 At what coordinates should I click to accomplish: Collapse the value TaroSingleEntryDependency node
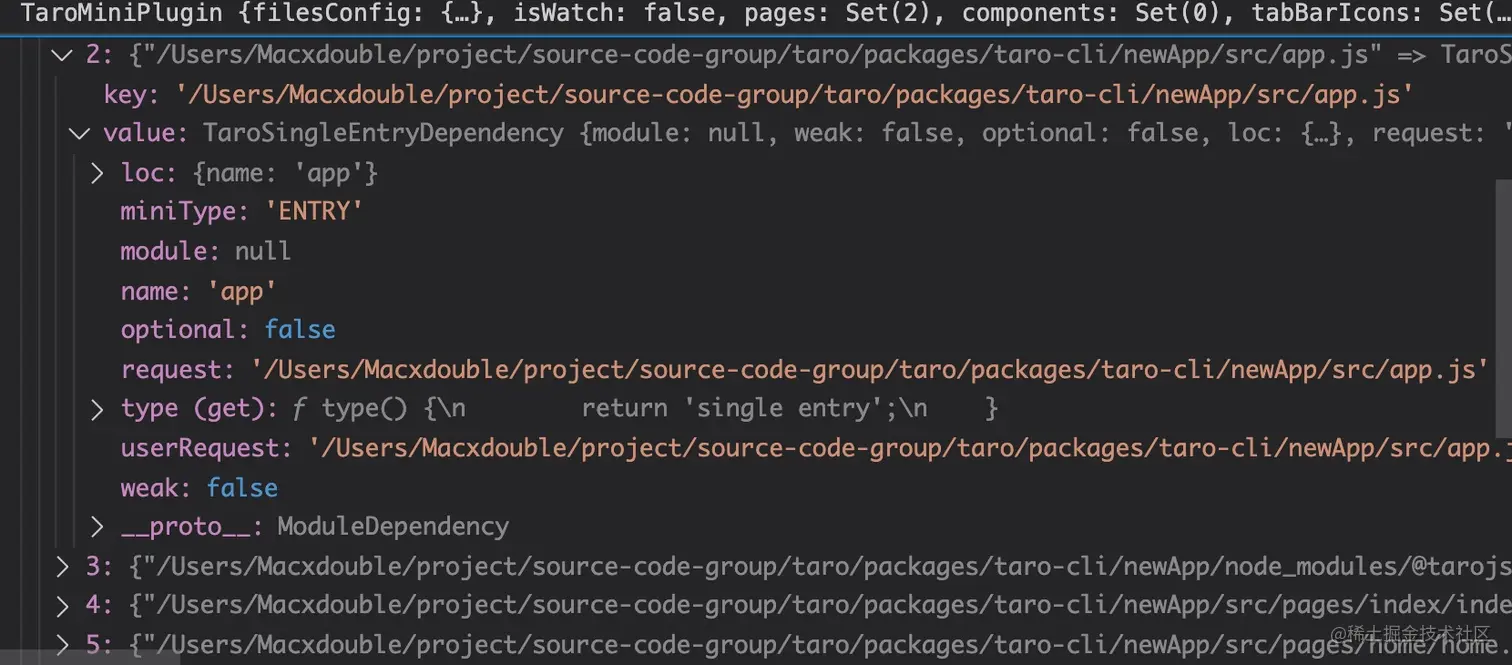78,133
